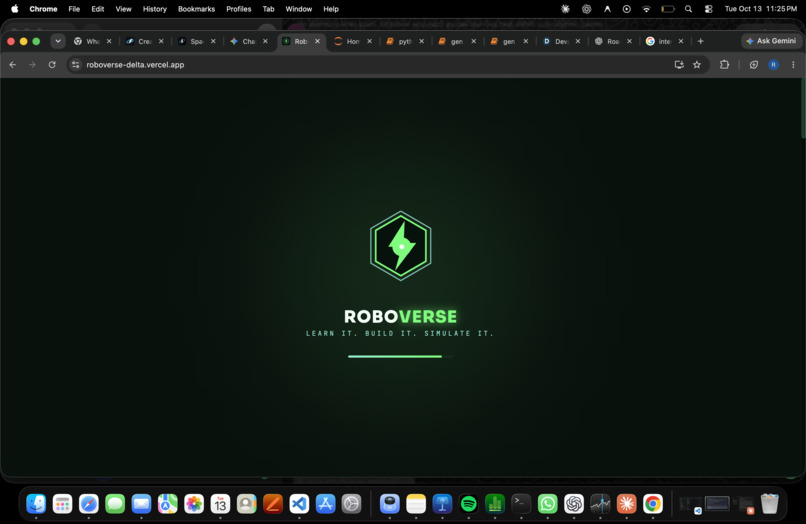Click the date and time 'Tue Oct 13 11:25 PM'
Screen dimensions: 806x524
(761, 9)
